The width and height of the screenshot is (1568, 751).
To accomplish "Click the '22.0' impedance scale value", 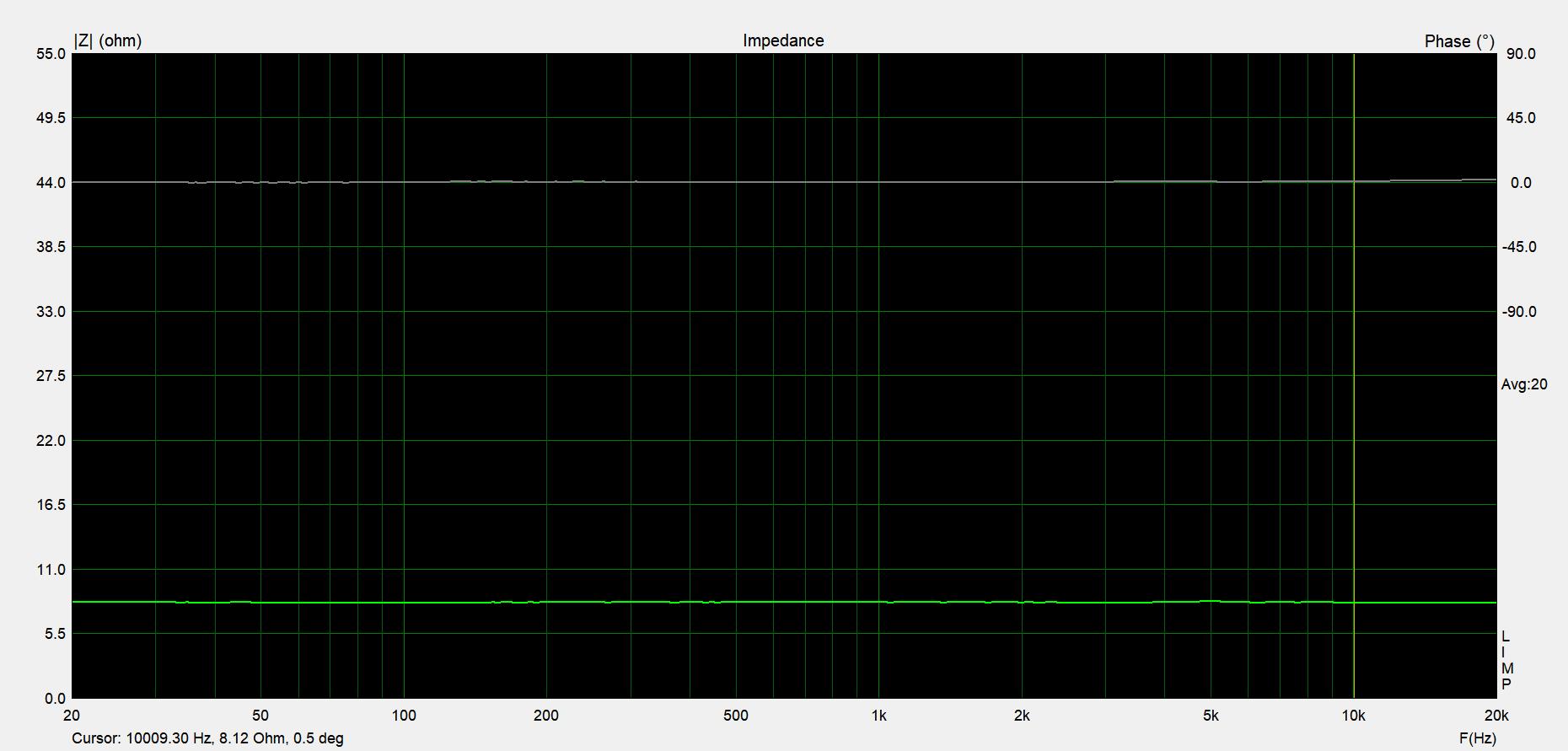I will (x=51, y=441).
